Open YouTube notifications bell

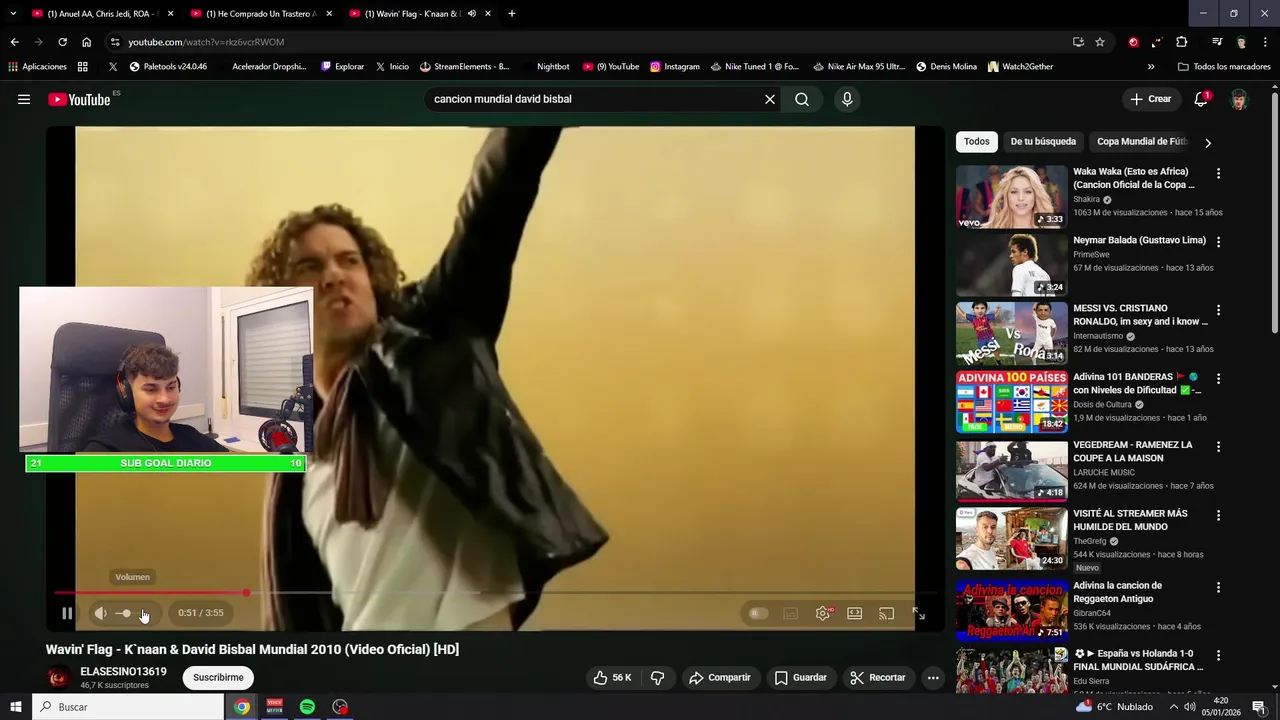(x=1201, y=99)
